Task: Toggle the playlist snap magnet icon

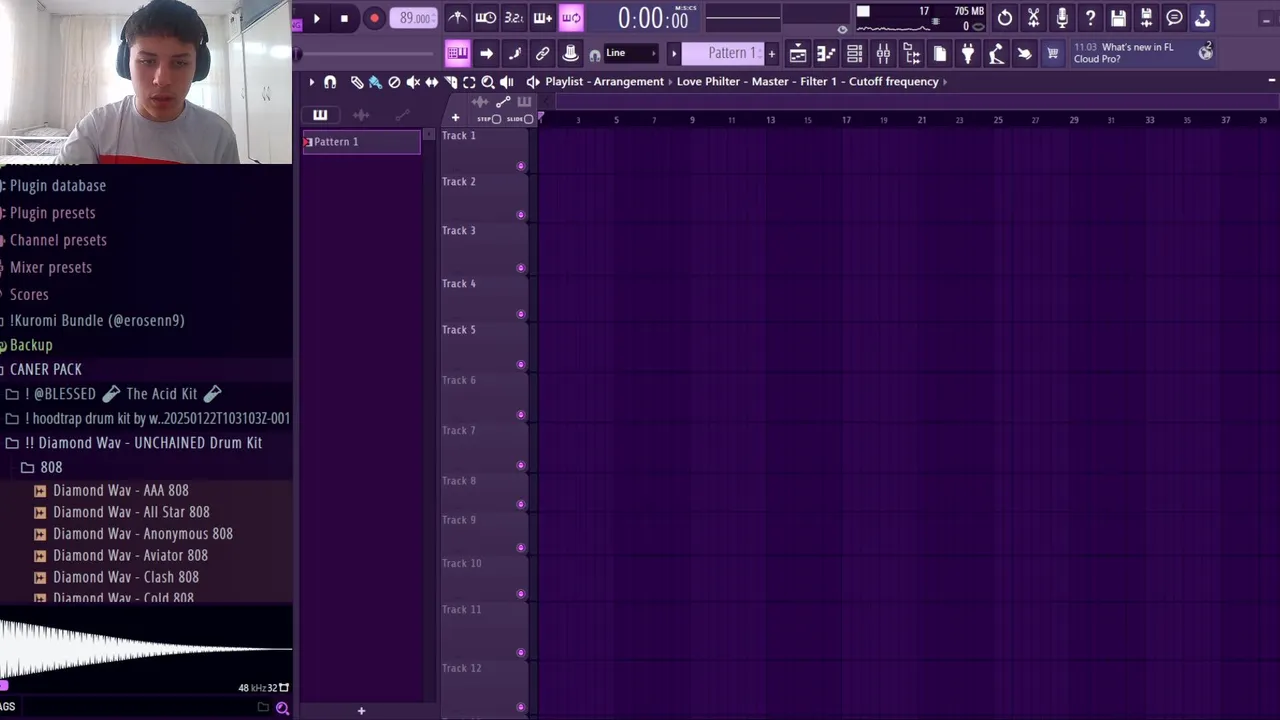Action: coord(330,82)
